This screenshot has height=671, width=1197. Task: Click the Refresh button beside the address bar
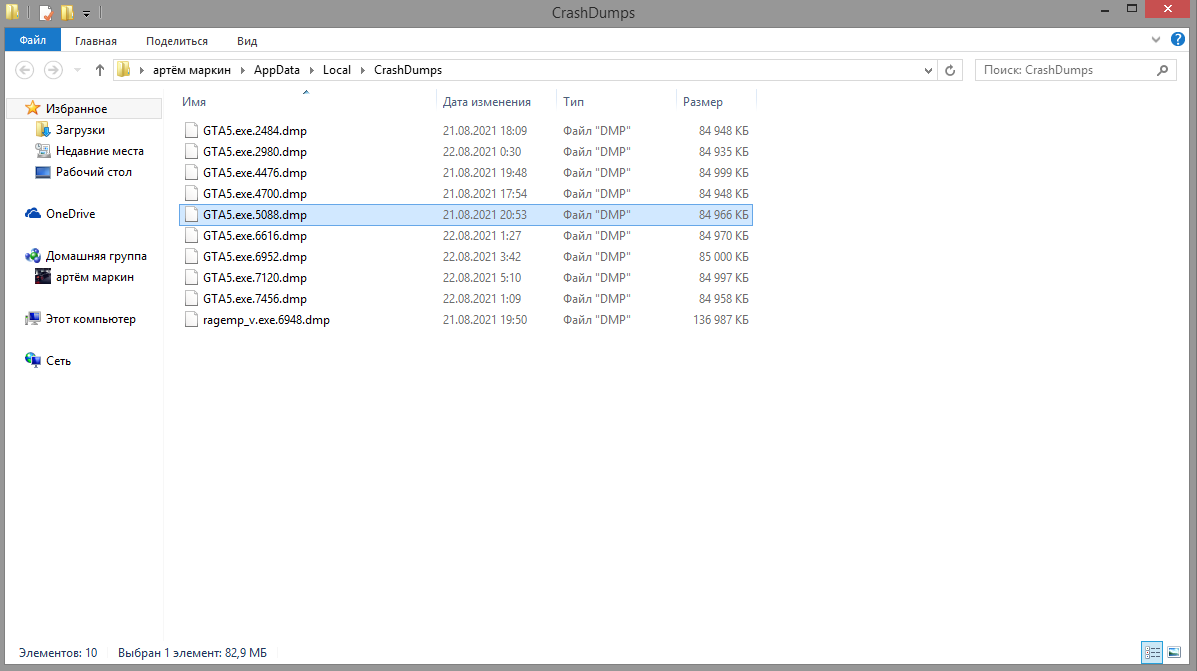click(x=951, y=71)
